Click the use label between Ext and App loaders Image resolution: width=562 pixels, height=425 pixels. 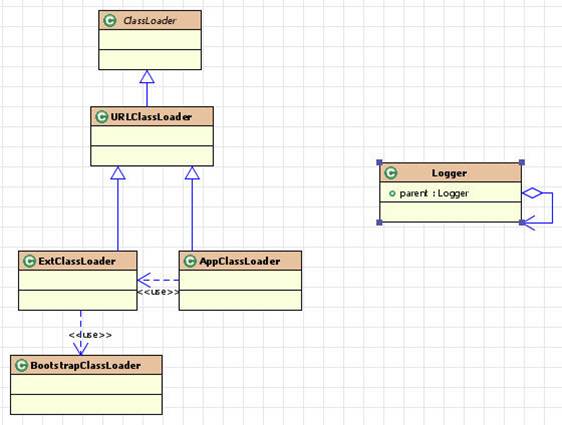pos(158,292)
